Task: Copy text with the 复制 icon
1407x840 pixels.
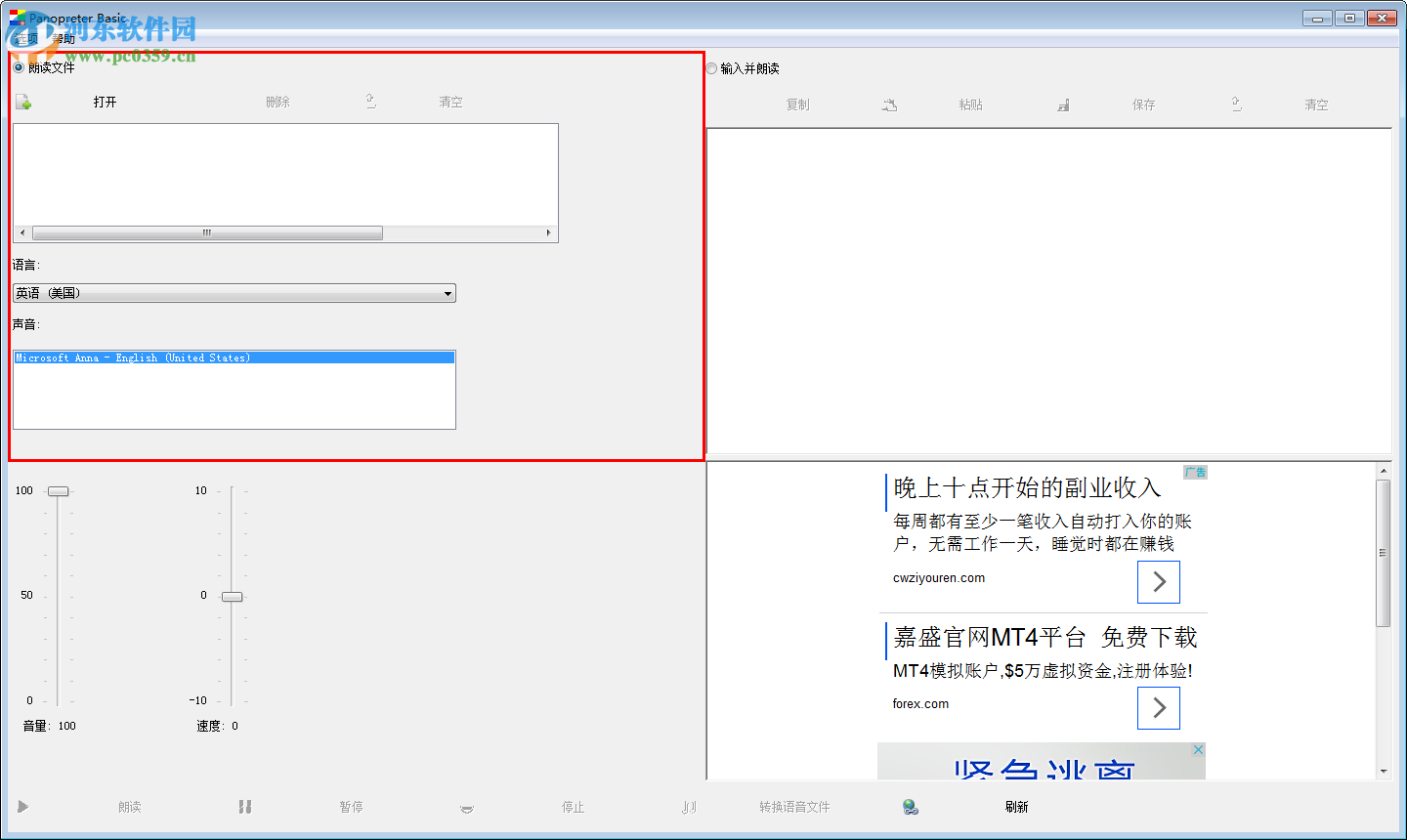Action: [796, 104]
